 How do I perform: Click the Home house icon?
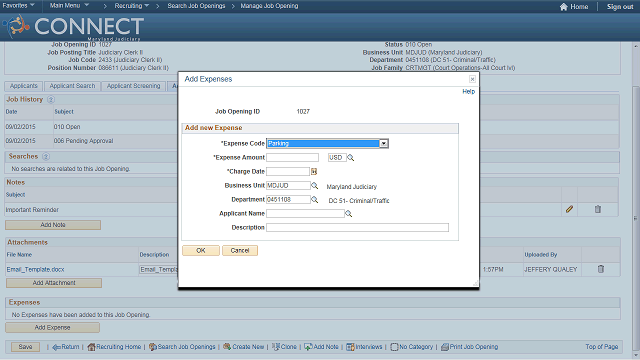564,7
